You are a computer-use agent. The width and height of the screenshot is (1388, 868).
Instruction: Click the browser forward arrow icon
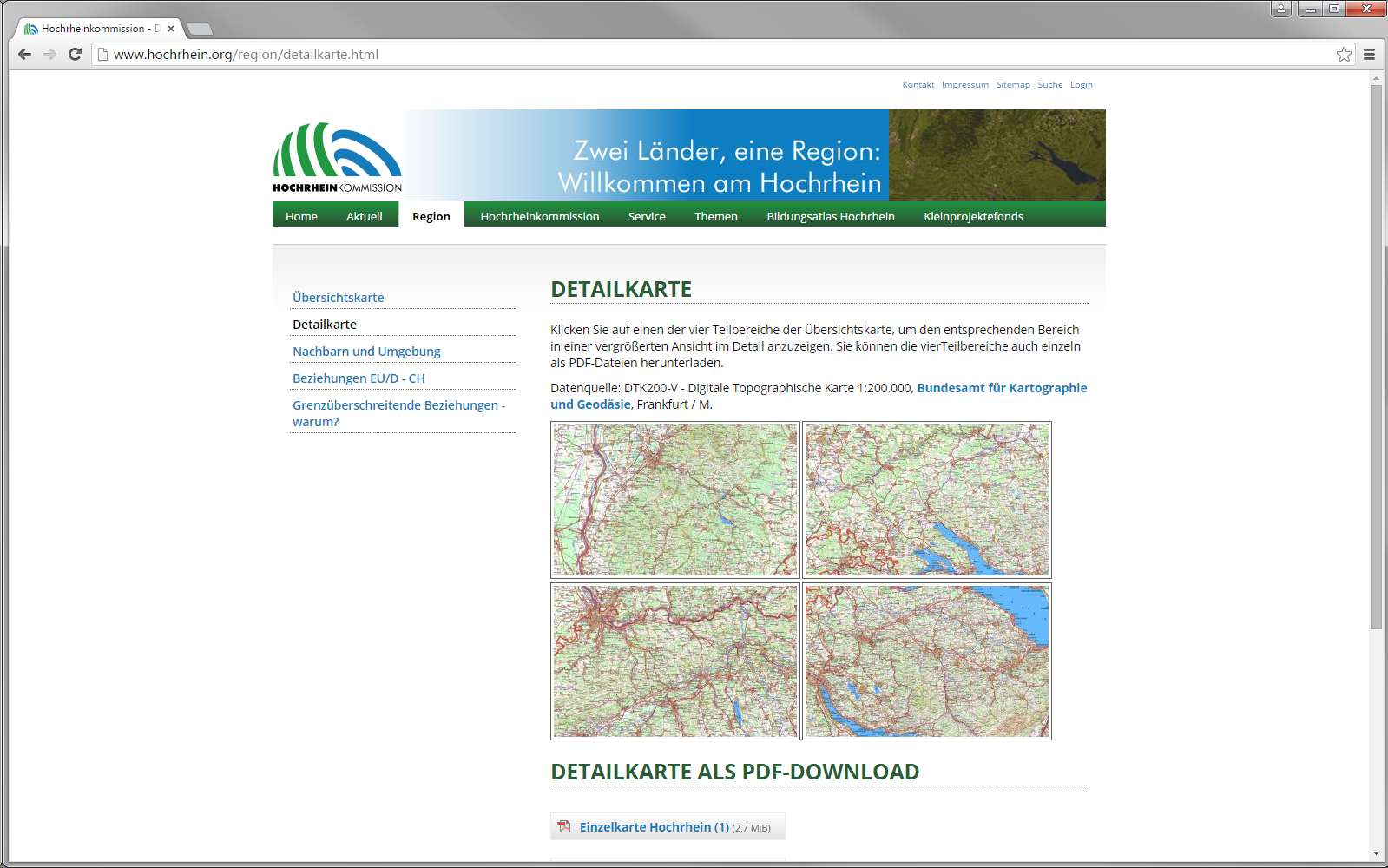click(49, 54)
